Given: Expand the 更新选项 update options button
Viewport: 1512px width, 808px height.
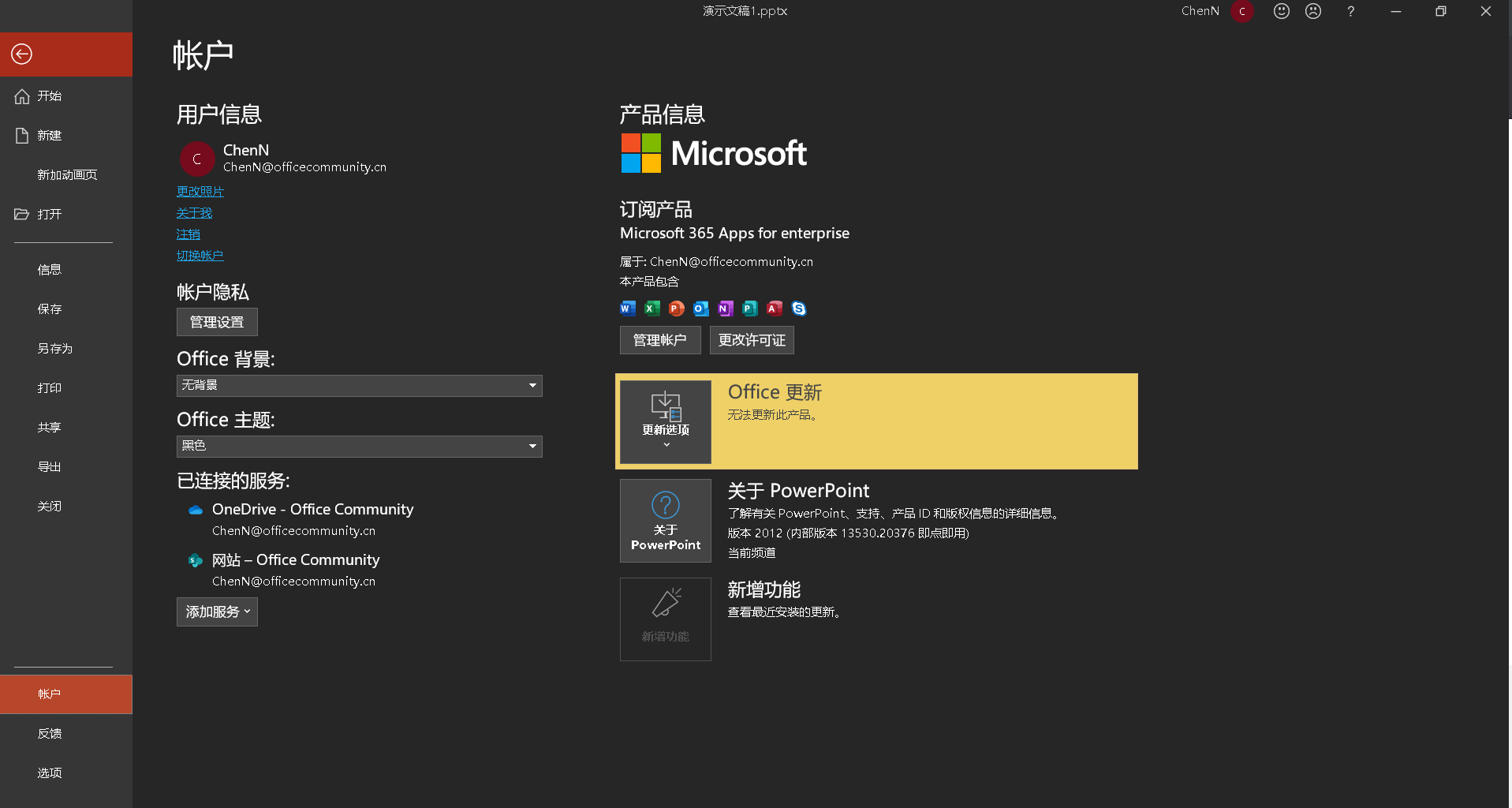Looking at the screenshot, I should (666, 422).
